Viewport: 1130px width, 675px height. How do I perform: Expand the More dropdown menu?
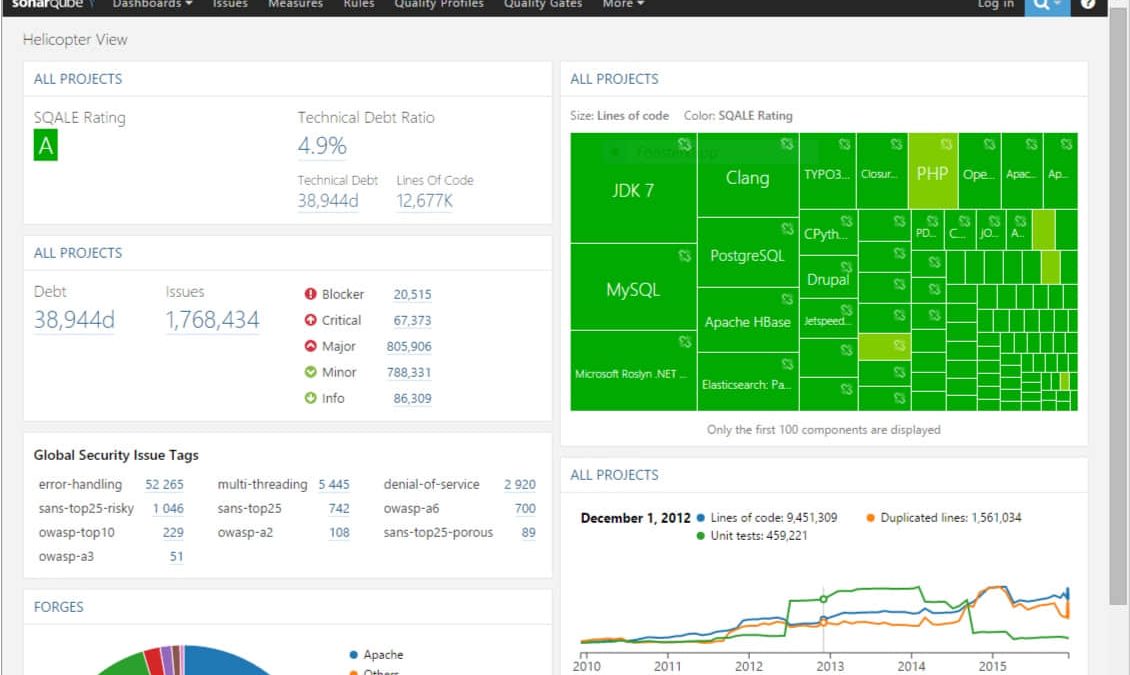click(623, 4)
